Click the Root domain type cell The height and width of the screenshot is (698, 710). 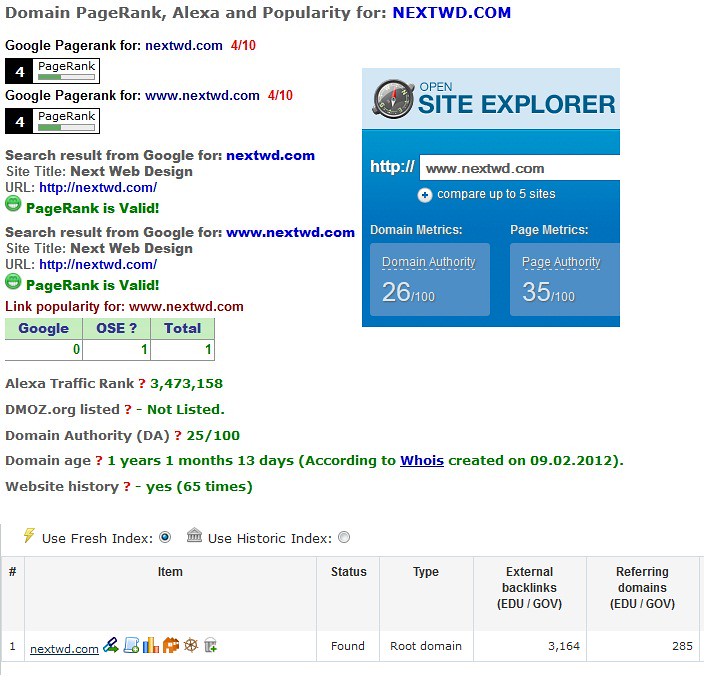(x=426, y=646)
